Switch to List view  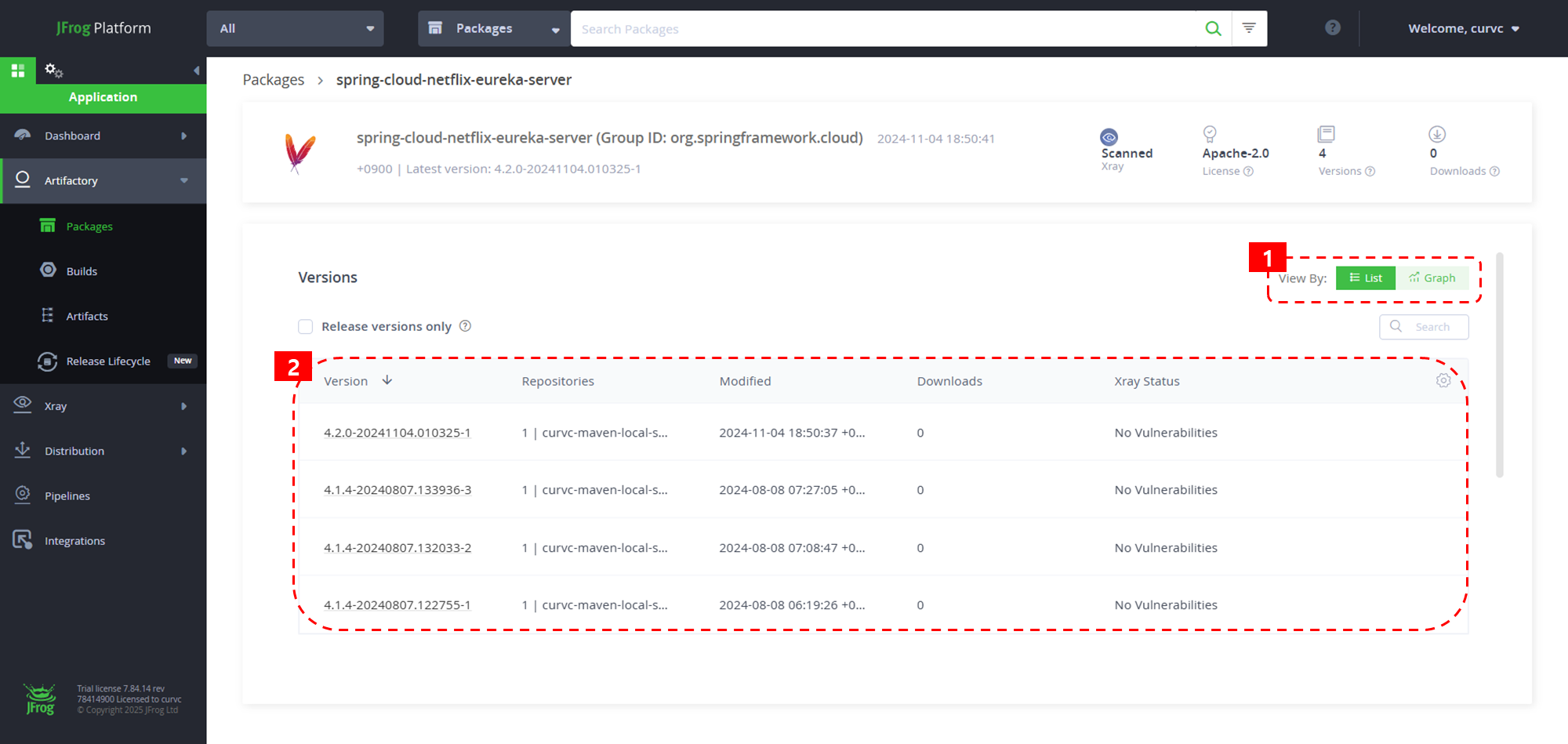(x=1366, y=278)
